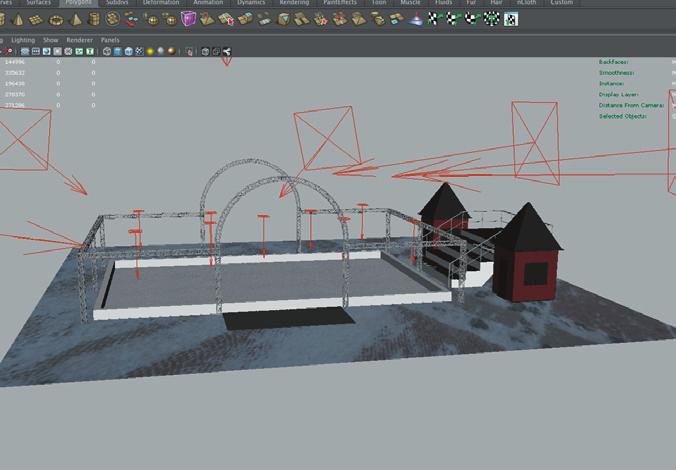The height and width of the screenshot is (470, 676).
Task: Apply Cylindrical Mapping from the shelf
Action: [454, 19]
